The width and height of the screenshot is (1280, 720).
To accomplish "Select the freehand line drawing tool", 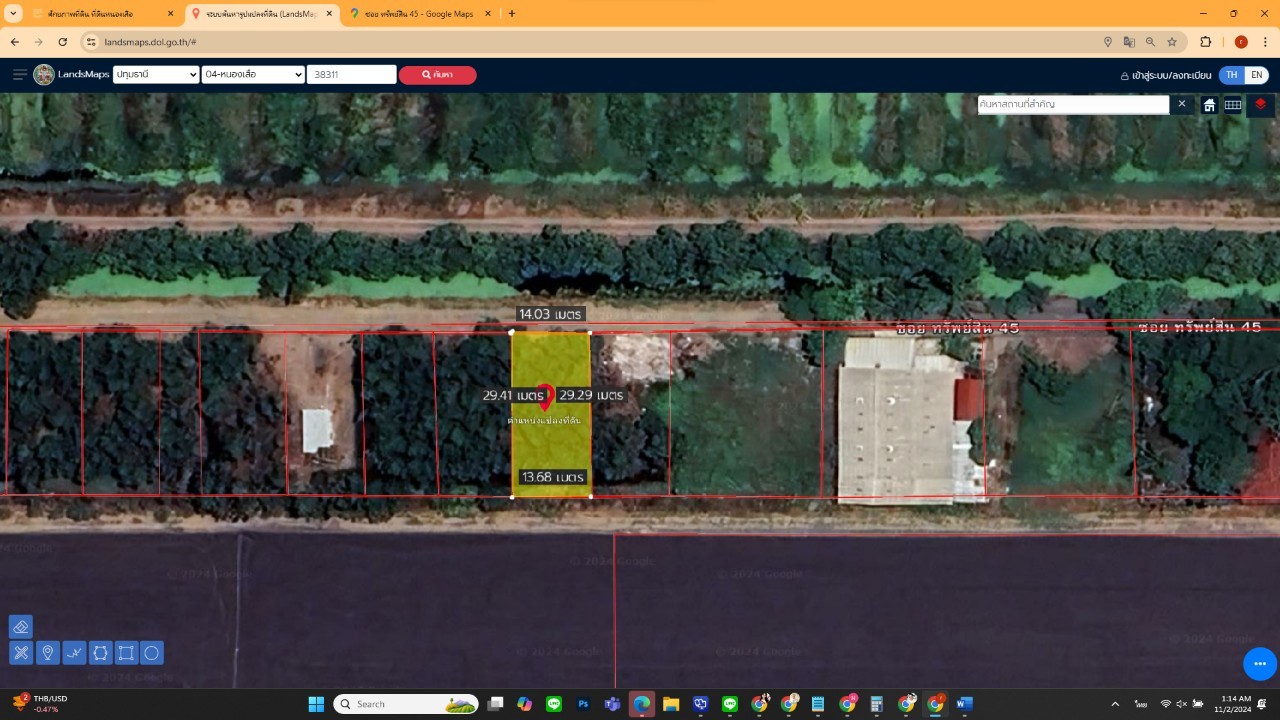I will [74, 653].
